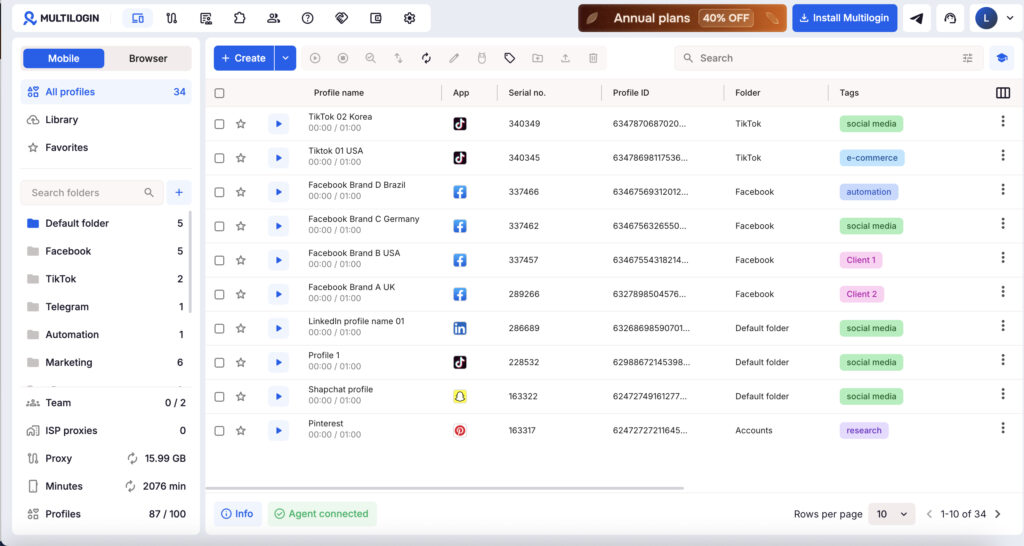Click the Telegram paper plane icon

coord(917,18)
